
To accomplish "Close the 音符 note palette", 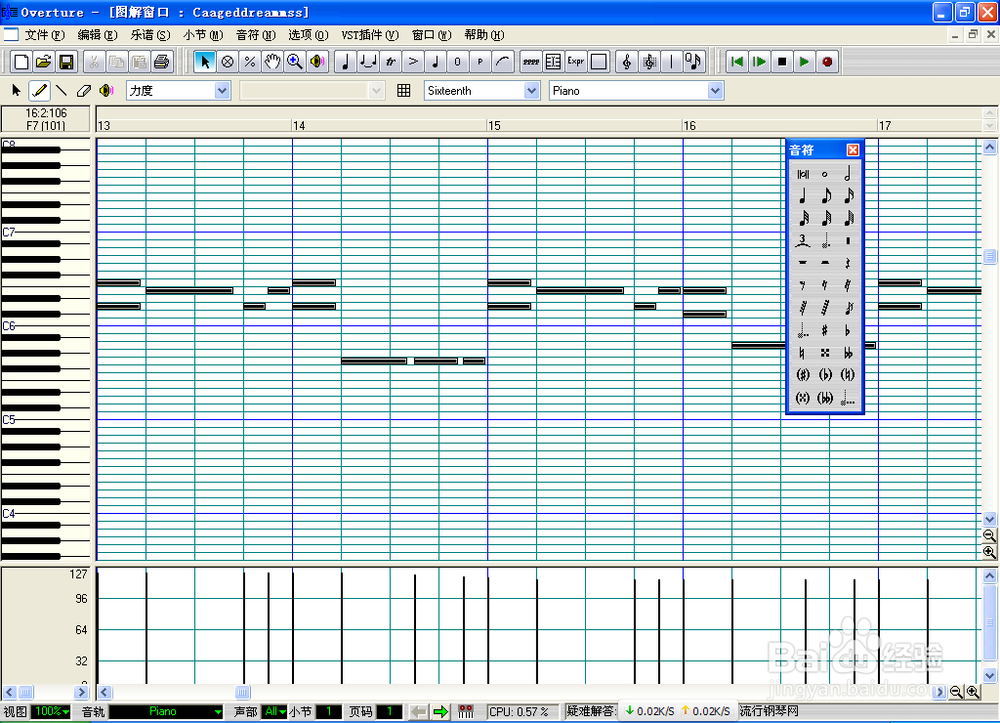I will click(853, 150).
